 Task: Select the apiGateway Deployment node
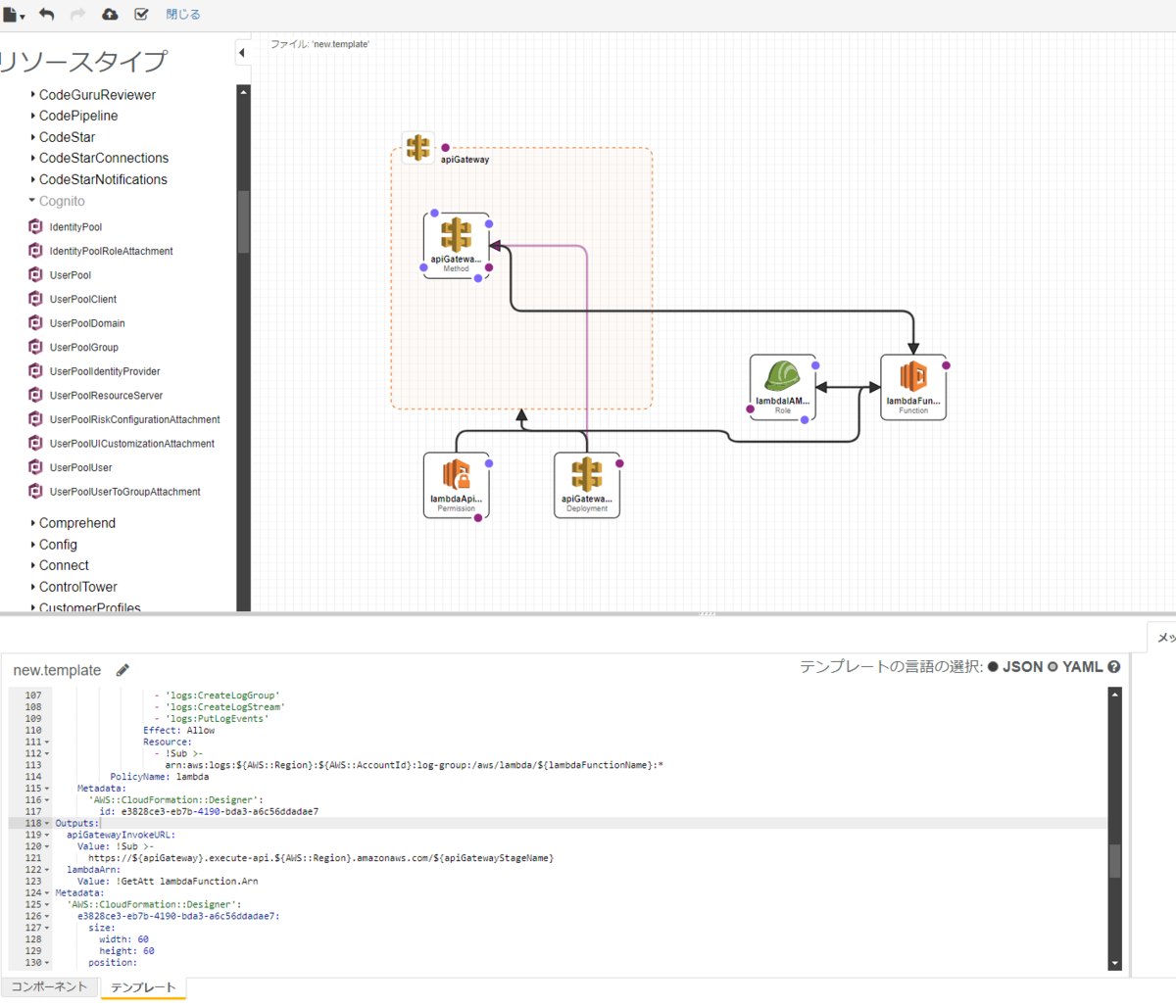tap(587, 485)
